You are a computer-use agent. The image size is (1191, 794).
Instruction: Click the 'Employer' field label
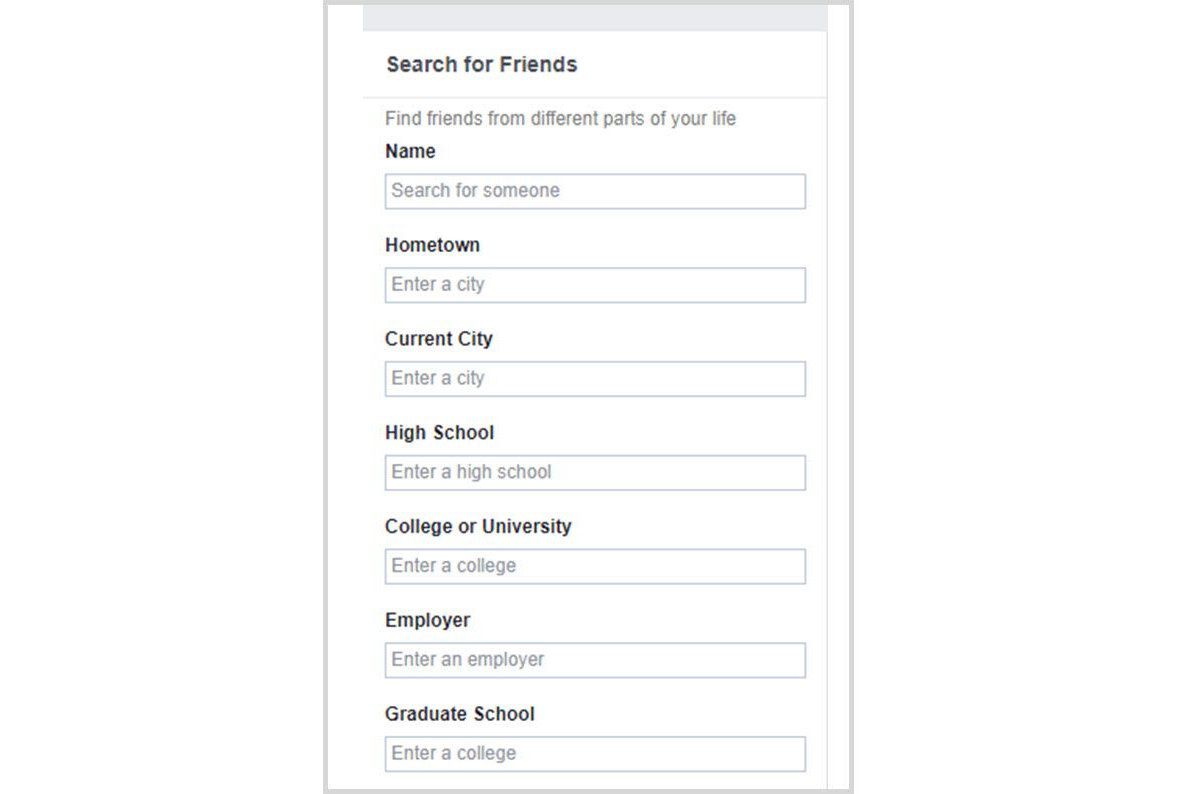(x=428, y=620)
